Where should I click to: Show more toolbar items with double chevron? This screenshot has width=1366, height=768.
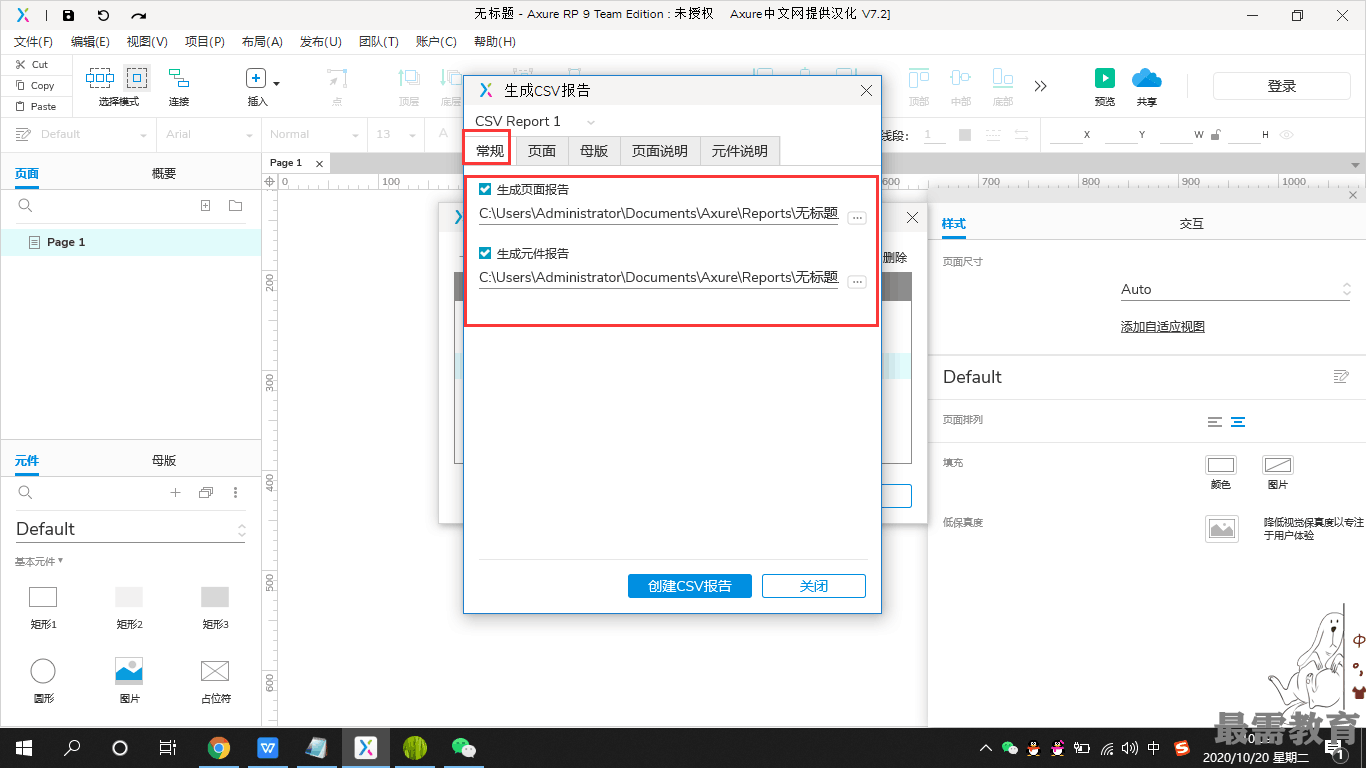click(1041, 86)
